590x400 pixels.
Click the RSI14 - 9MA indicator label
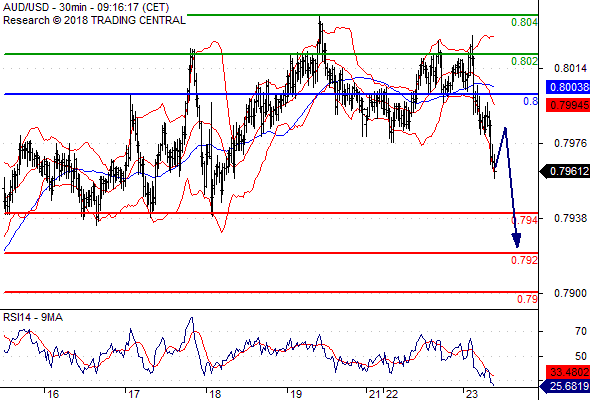33,317
